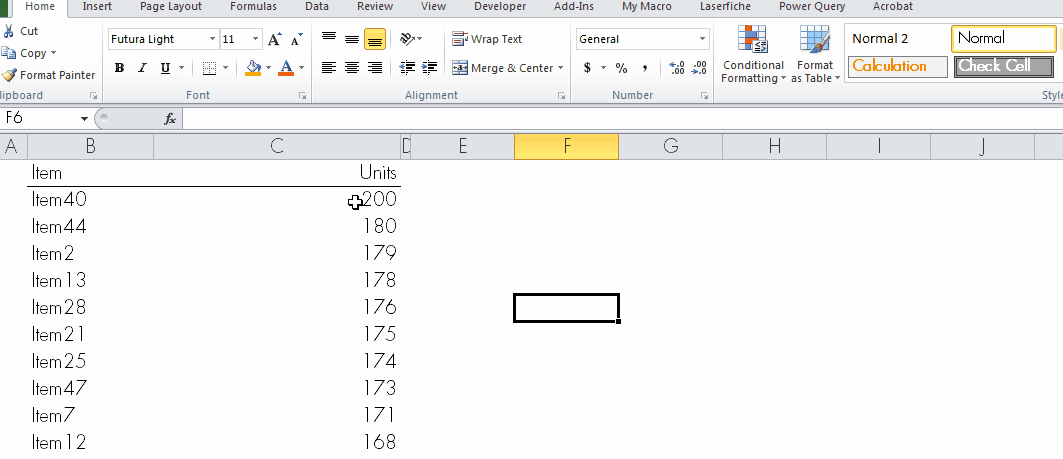Click the Increase Decimal icon

[677, 68]
